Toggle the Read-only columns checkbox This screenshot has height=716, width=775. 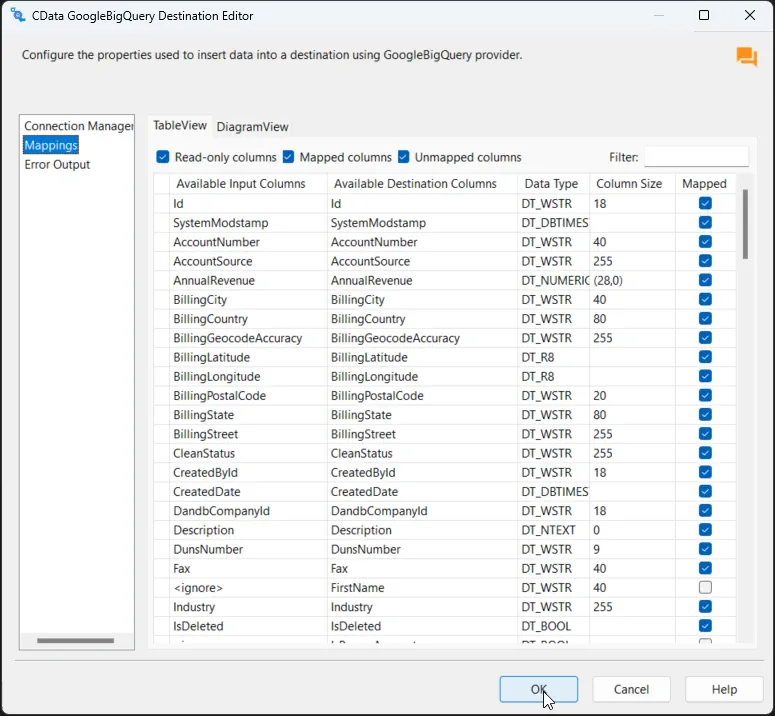[163, 157]
